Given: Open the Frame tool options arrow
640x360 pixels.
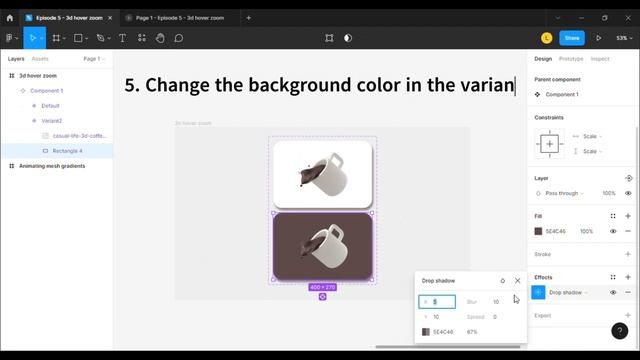Looking at the screenshot, I should 64,38.
